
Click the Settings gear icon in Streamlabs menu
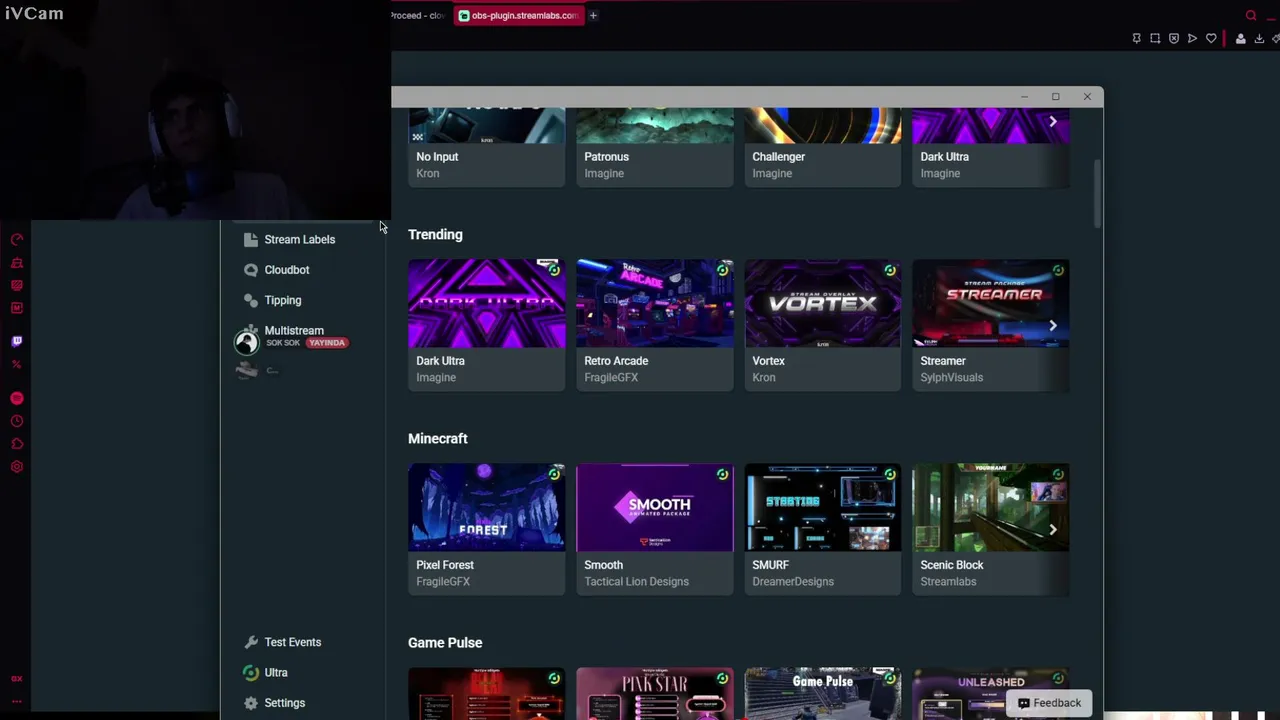pyautogui.click(x=251, y=703)
